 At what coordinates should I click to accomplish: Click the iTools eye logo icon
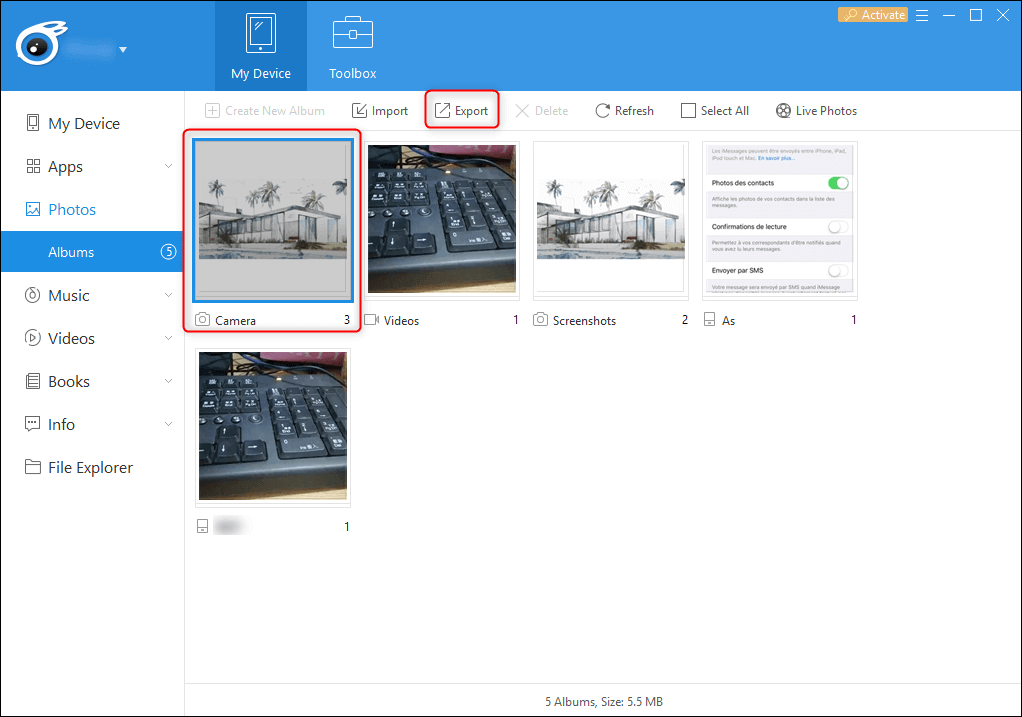tap(40, 43)
